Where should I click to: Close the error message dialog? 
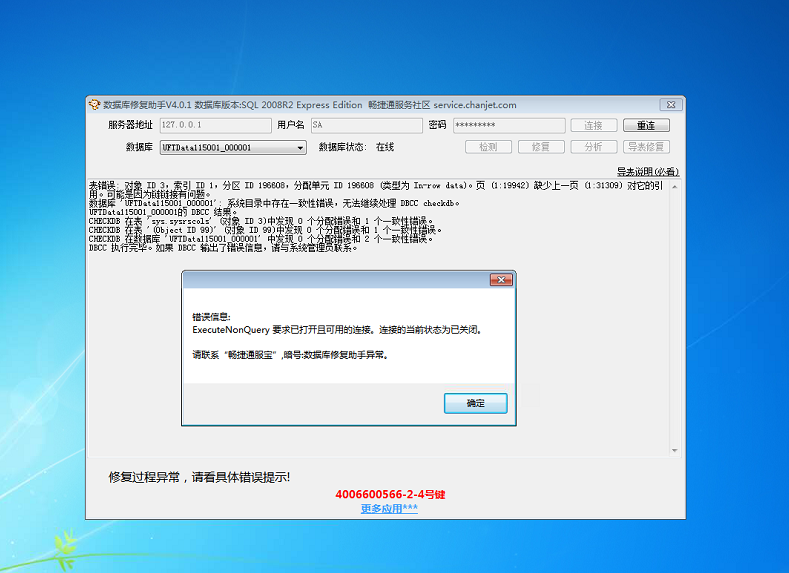tap(501, 280)
